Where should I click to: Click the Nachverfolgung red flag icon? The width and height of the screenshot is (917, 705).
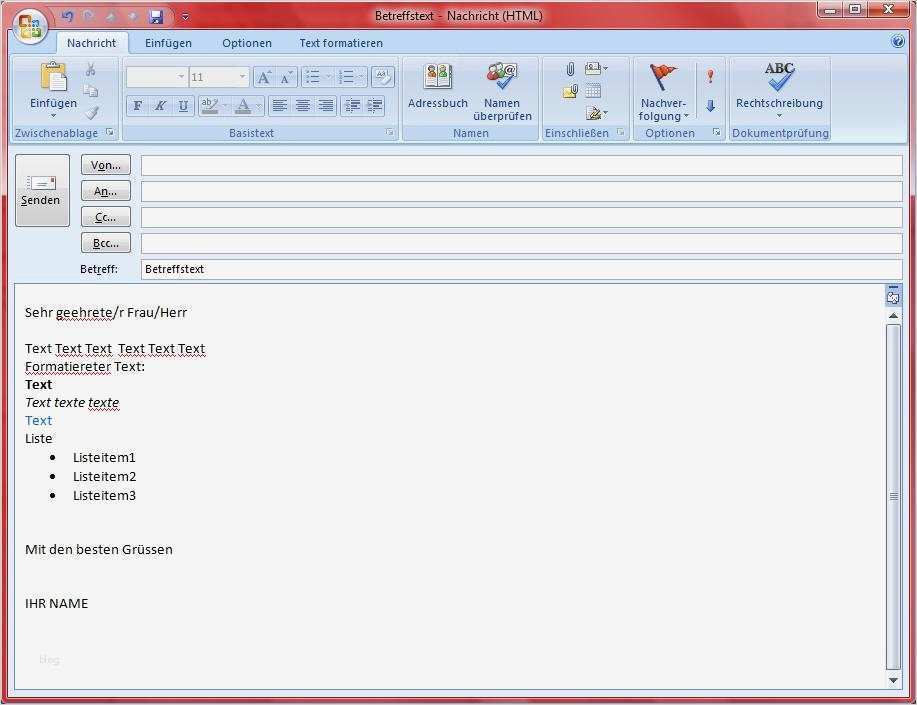coord(663,77)
